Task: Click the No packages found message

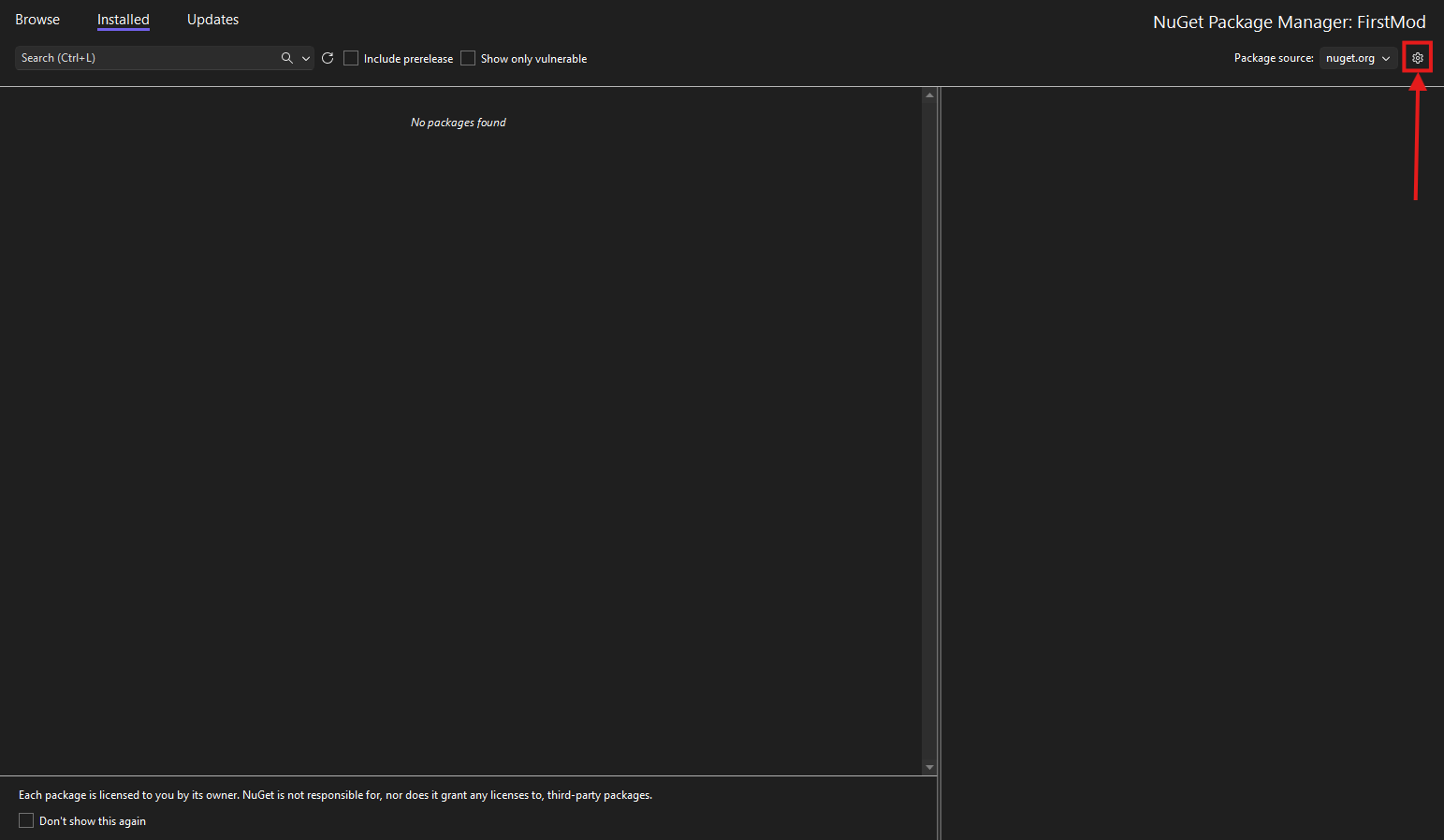Action: 458,123
